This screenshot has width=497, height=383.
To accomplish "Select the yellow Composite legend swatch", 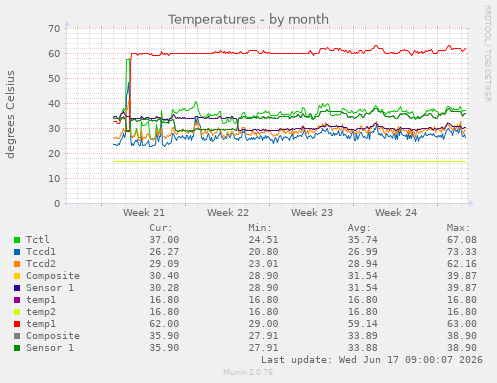I will [x=17, y=276].
